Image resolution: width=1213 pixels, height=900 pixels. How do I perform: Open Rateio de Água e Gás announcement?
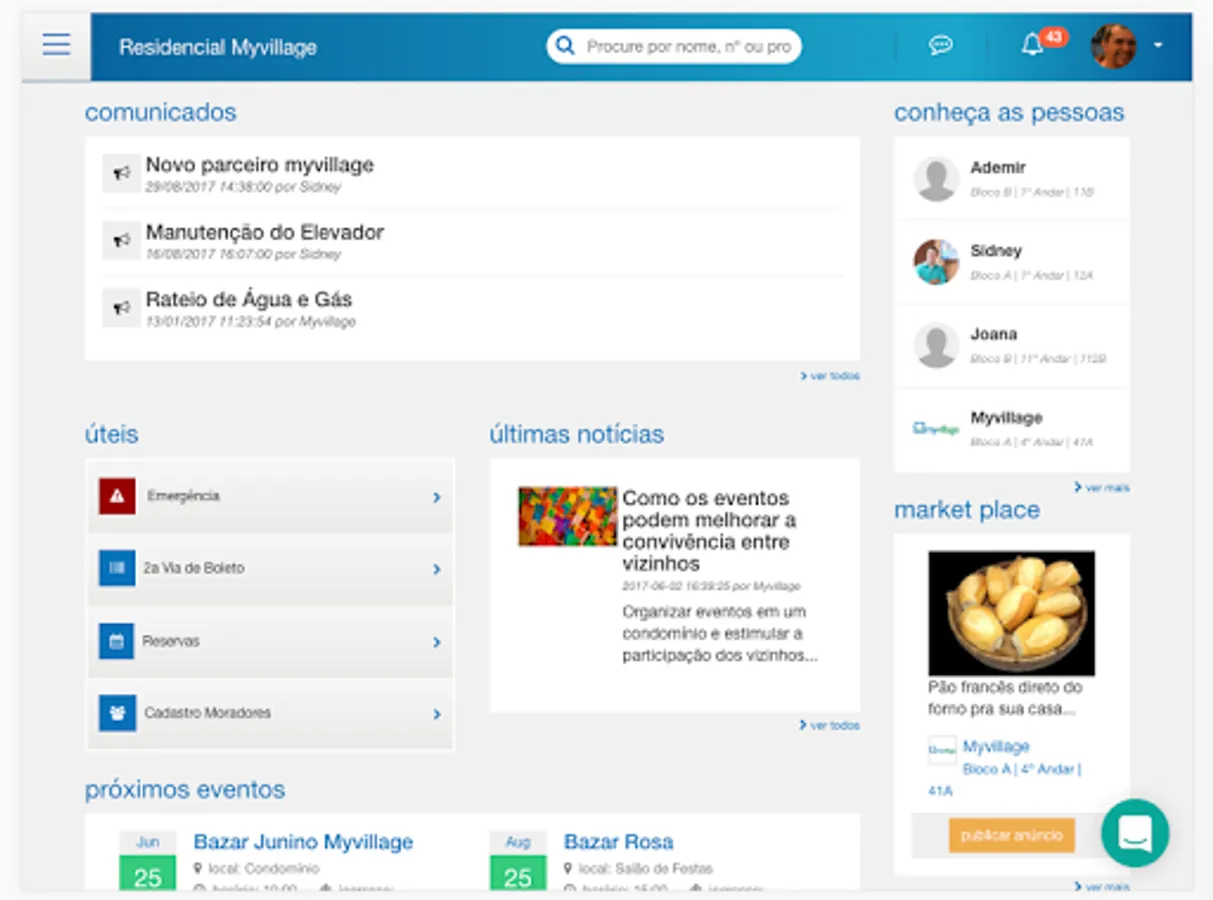point(249,299)
